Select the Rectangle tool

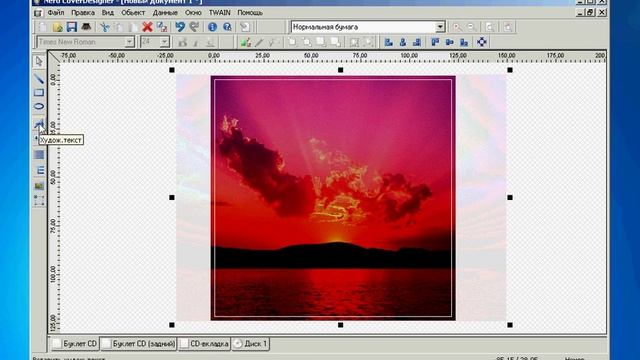pyautogui.click(x=39, y=93)
